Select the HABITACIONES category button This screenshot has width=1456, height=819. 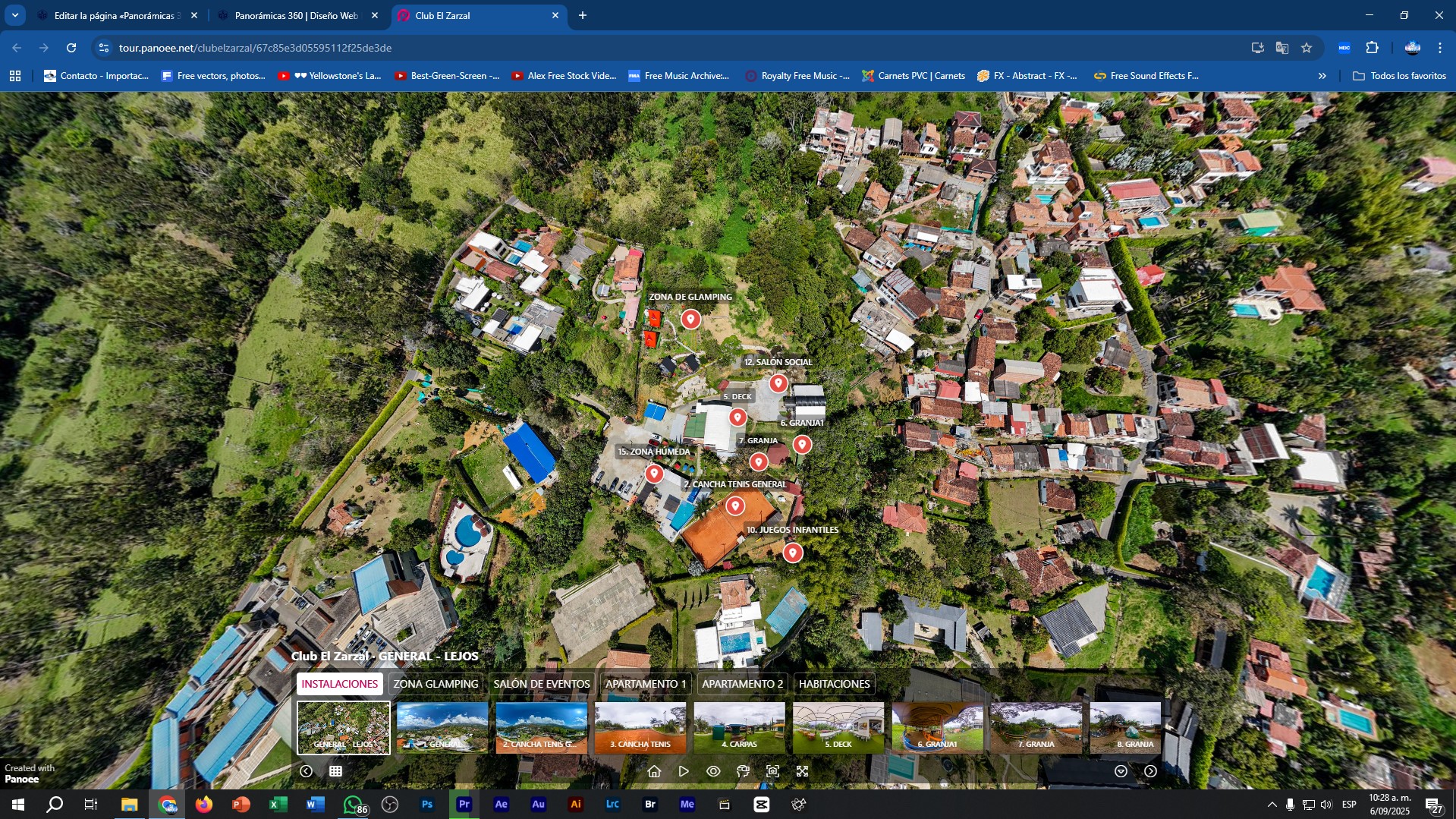pos(834,684)
